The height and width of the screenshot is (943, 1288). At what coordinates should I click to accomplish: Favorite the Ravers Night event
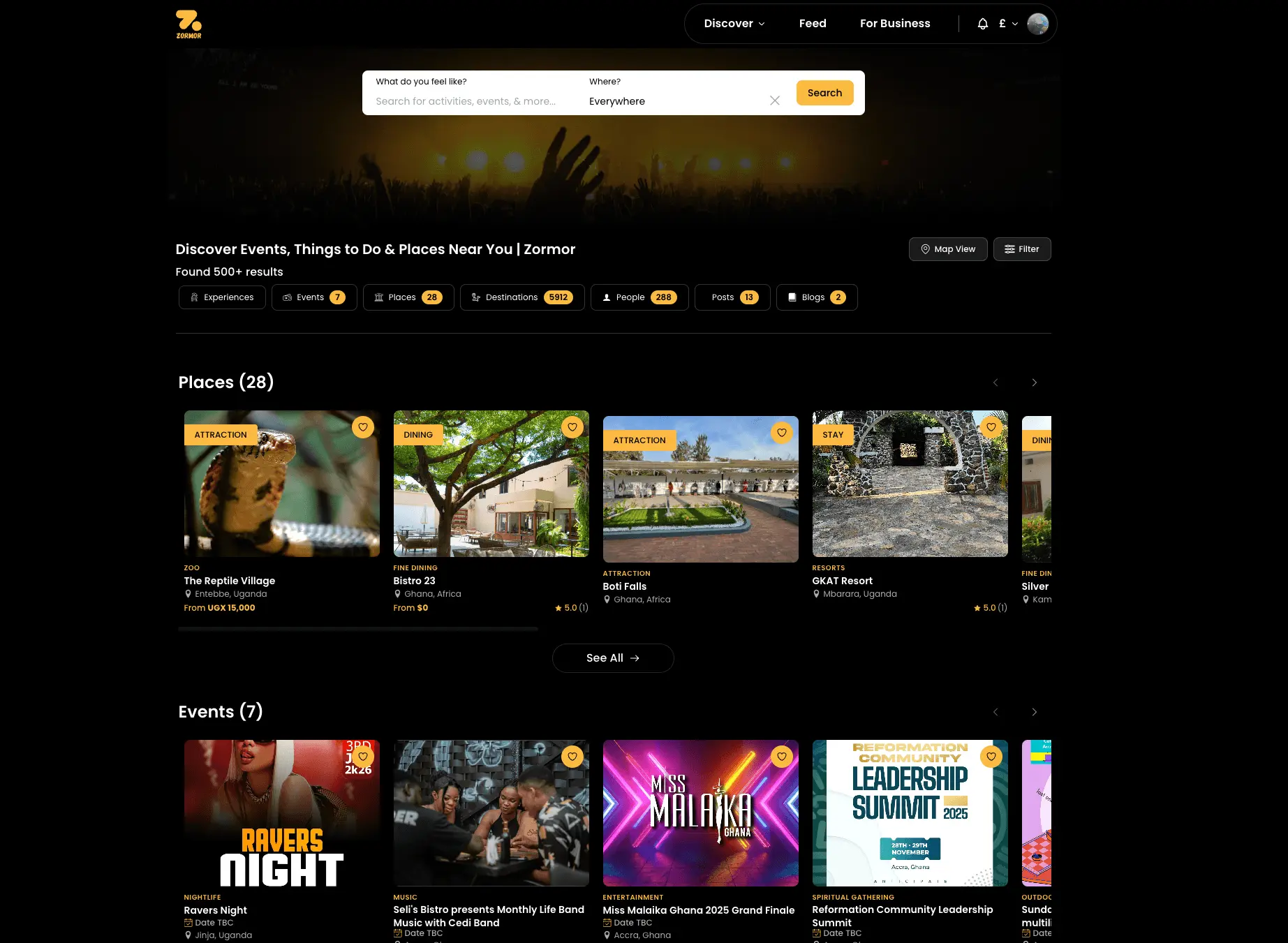(x=363, y=757)
